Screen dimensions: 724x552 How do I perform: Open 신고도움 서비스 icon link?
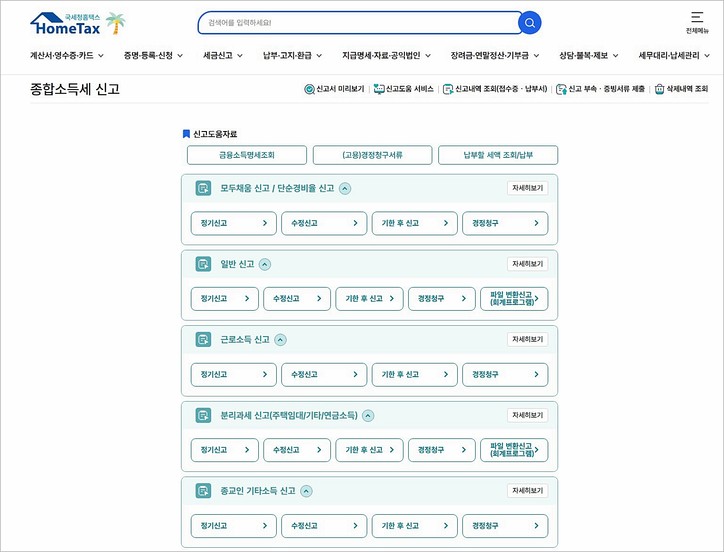[403, 89]
